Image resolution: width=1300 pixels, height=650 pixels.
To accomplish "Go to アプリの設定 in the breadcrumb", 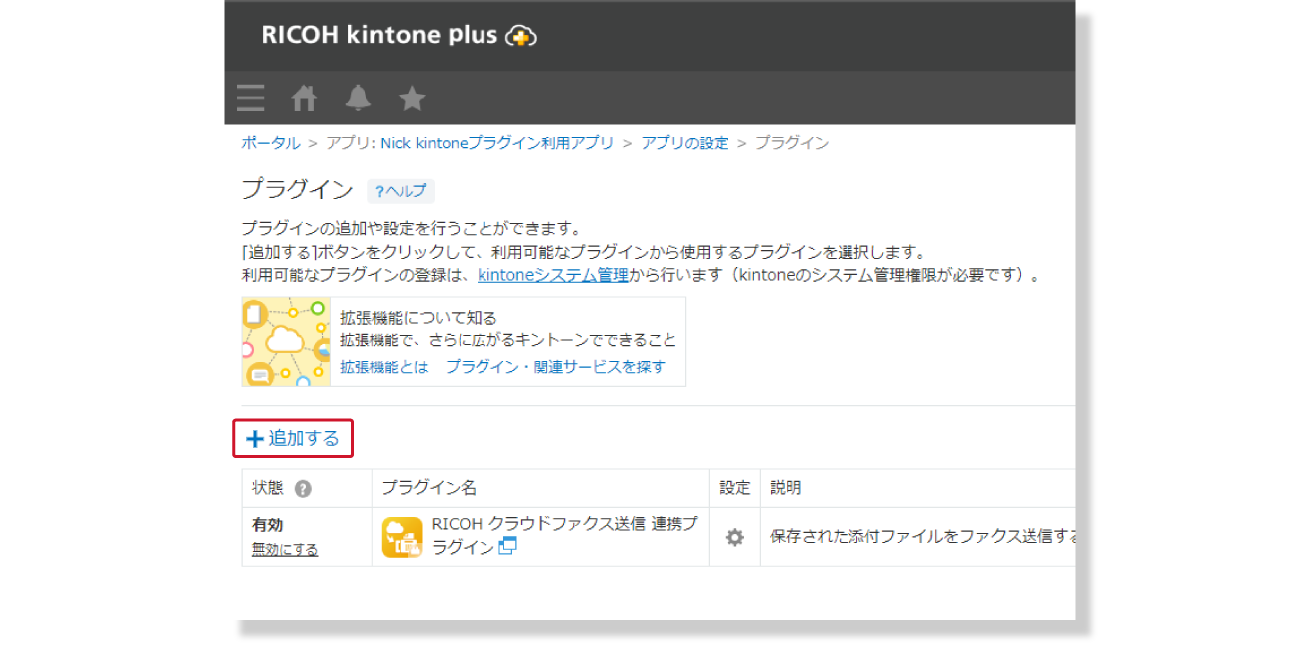I will (x=685, y=143).
